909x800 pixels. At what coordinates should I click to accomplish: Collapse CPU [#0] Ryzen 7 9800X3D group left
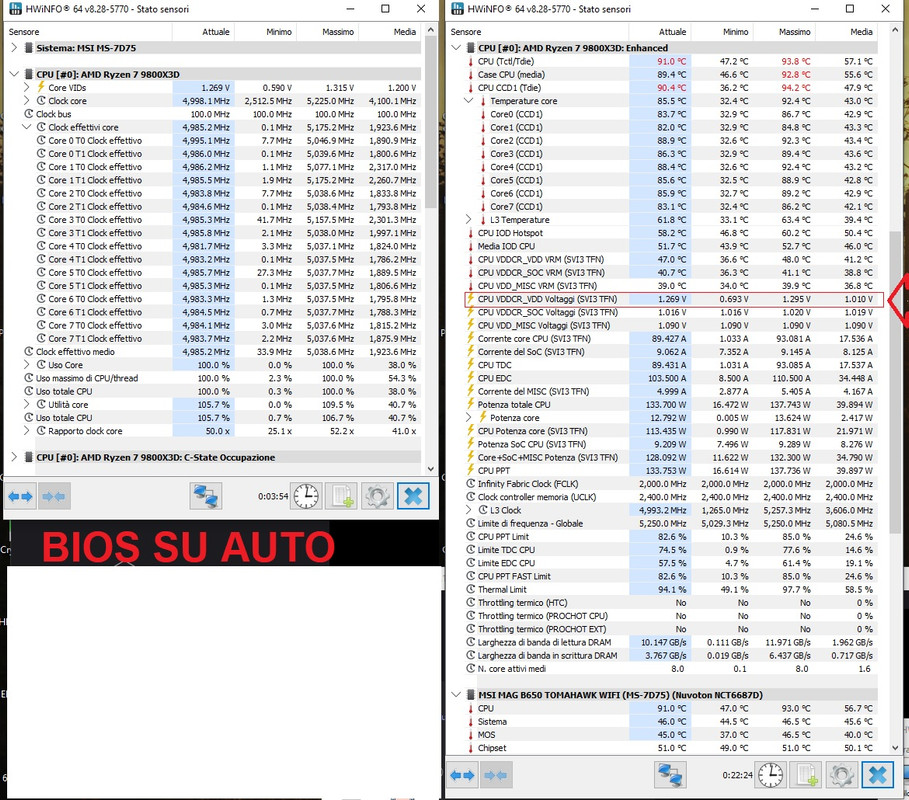click(x=14, y=74)
